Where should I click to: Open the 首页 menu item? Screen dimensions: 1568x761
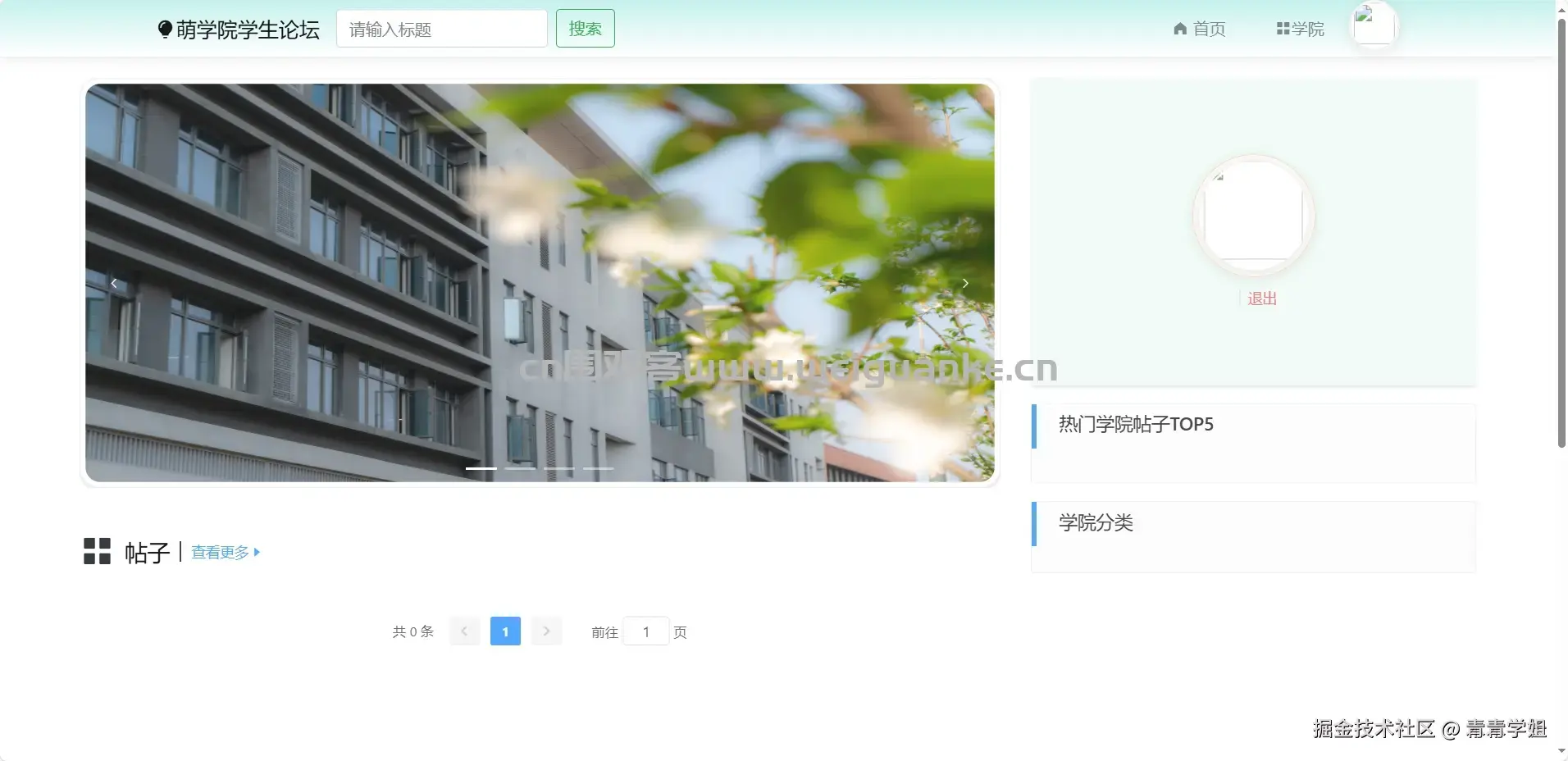(1199, 29)
